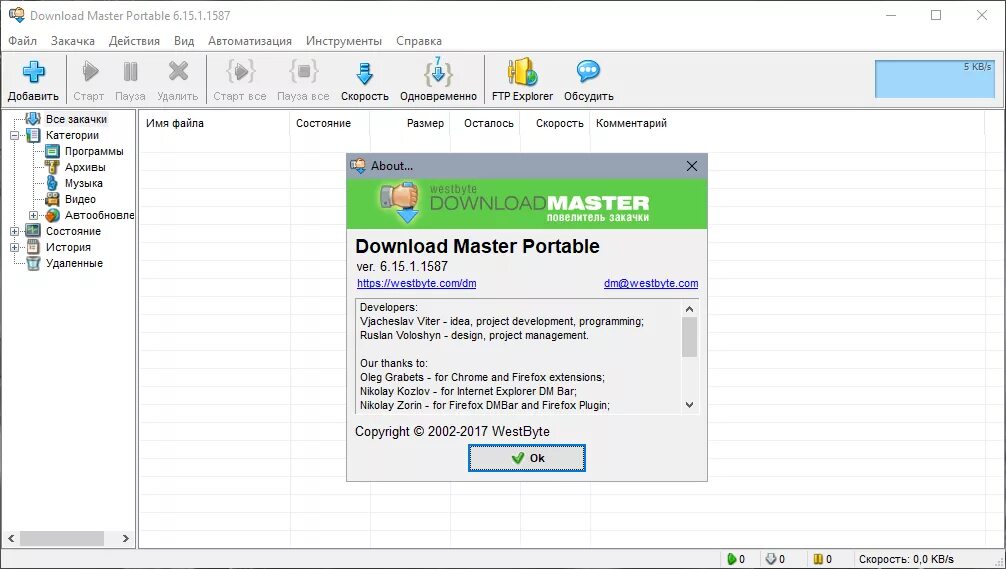The height and width of the screenshot is (569, 1006).
Task: Click the tree panel horizontal scrollbar thumb
Action: (62, 538)
